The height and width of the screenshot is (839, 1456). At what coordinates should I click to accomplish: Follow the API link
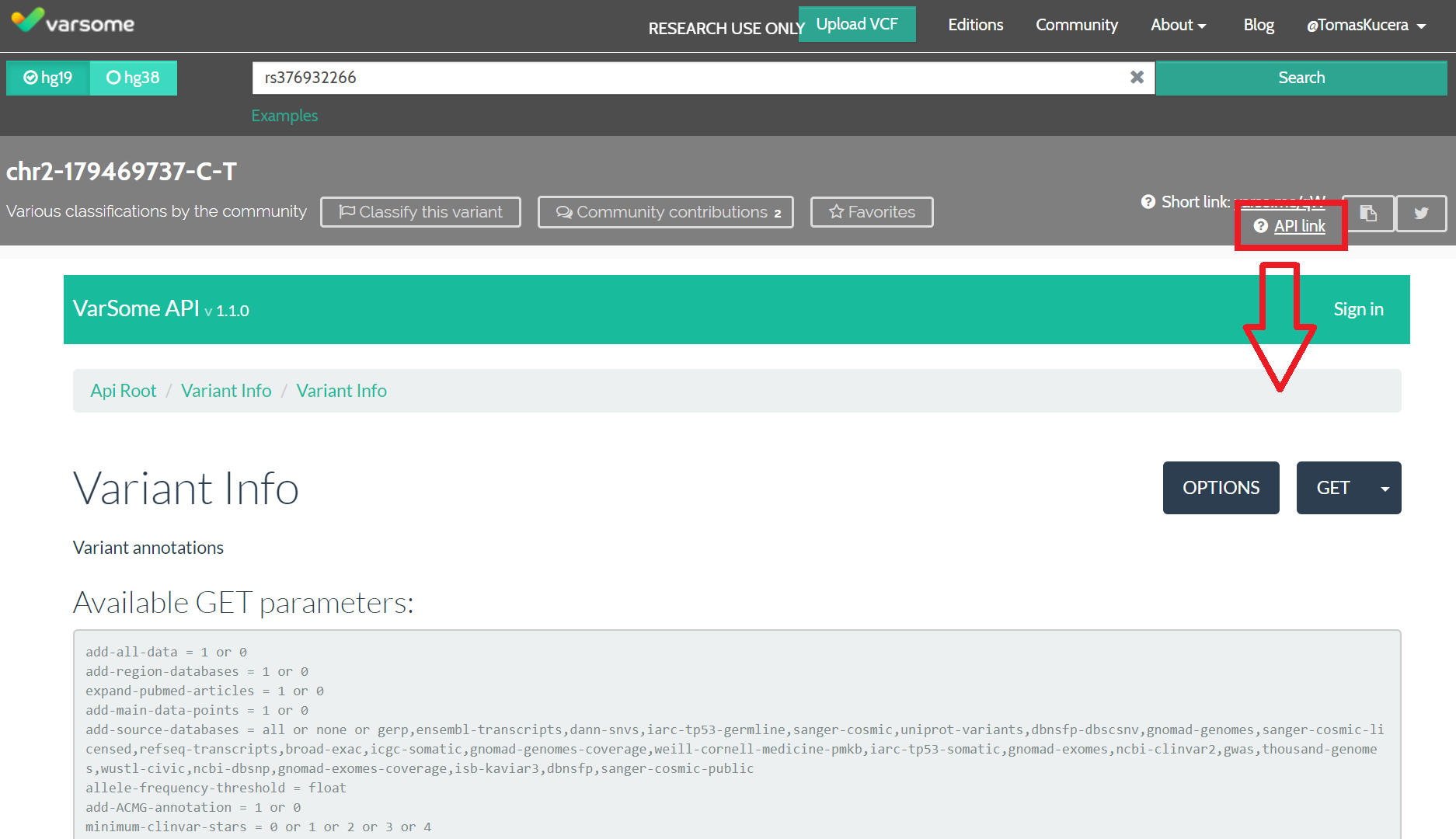coord(1300,226)
